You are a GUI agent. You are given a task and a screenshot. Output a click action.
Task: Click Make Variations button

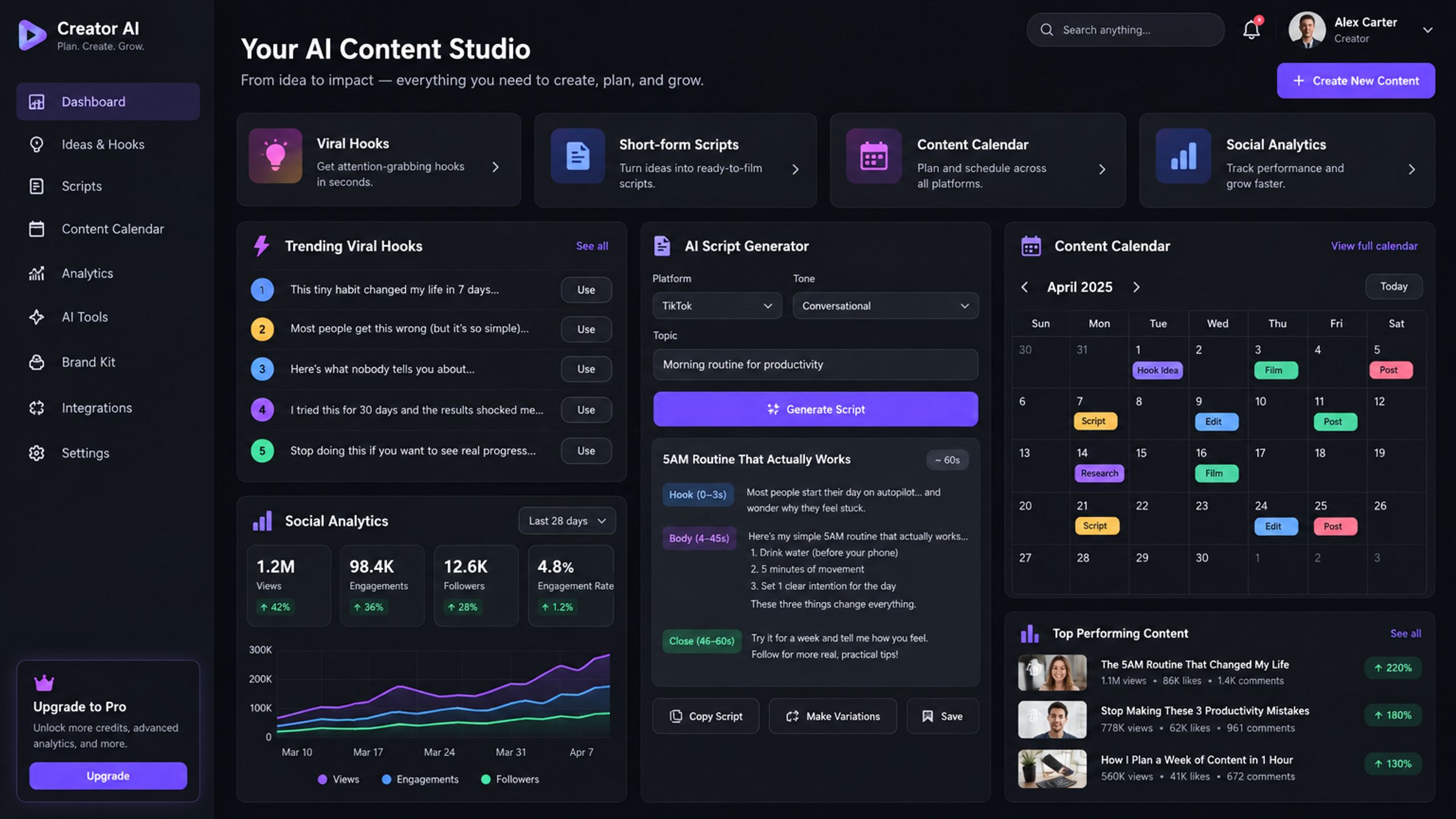pyautogui.click(x=833, y=716)
